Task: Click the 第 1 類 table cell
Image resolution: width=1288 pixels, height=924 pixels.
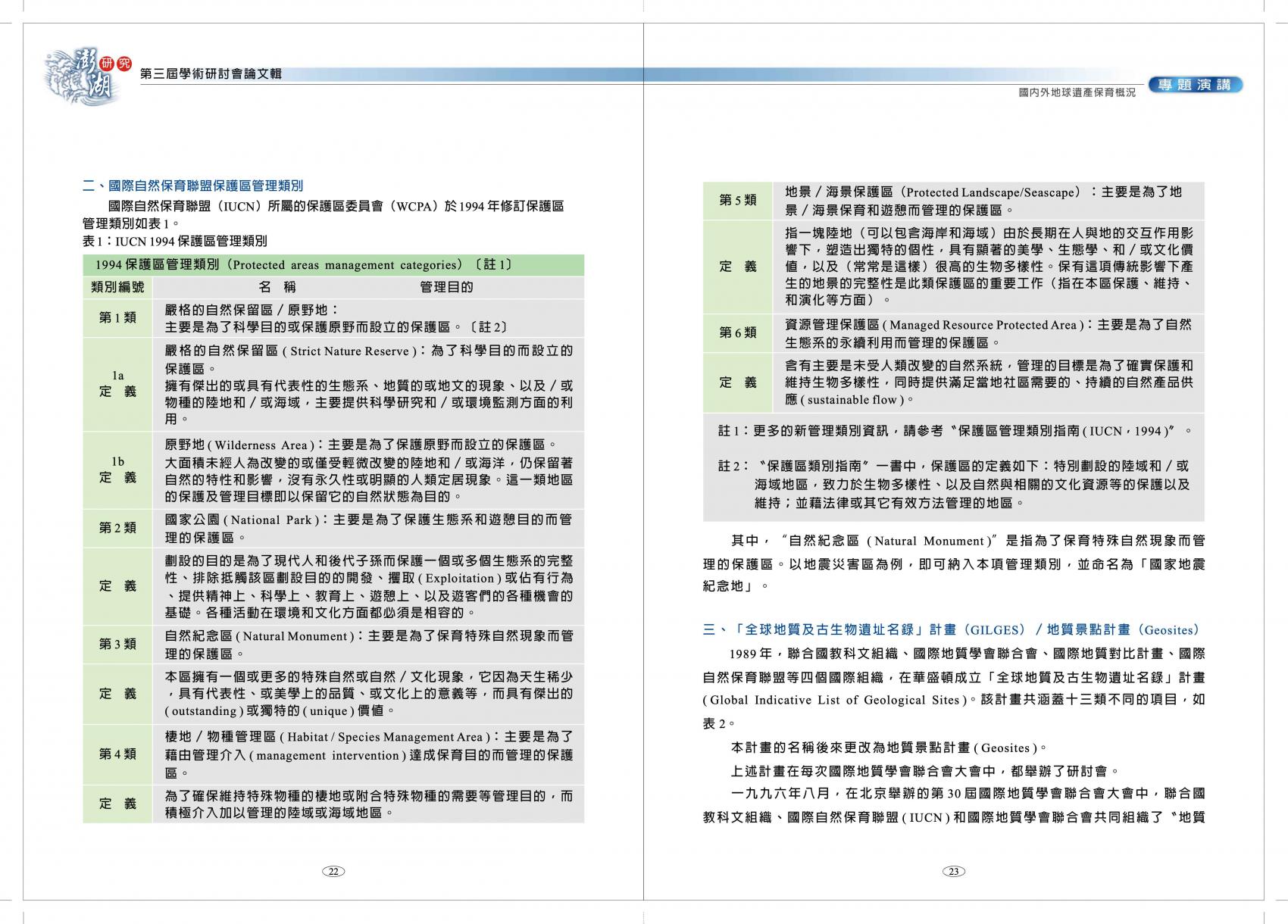Action: coord(117,317)
